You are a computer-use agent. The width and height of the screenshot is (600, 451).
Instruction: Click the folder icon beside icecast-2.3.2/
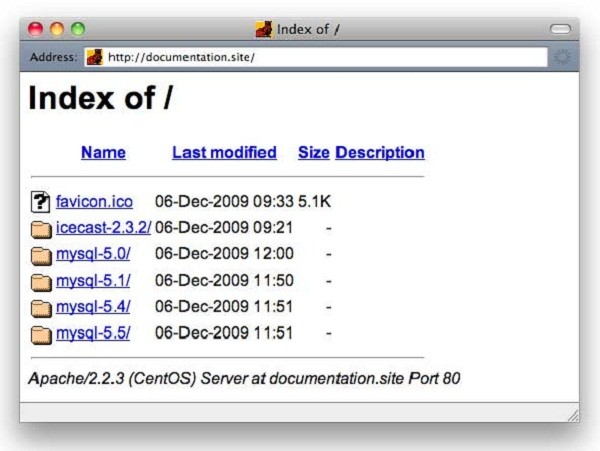click(41, 230)
